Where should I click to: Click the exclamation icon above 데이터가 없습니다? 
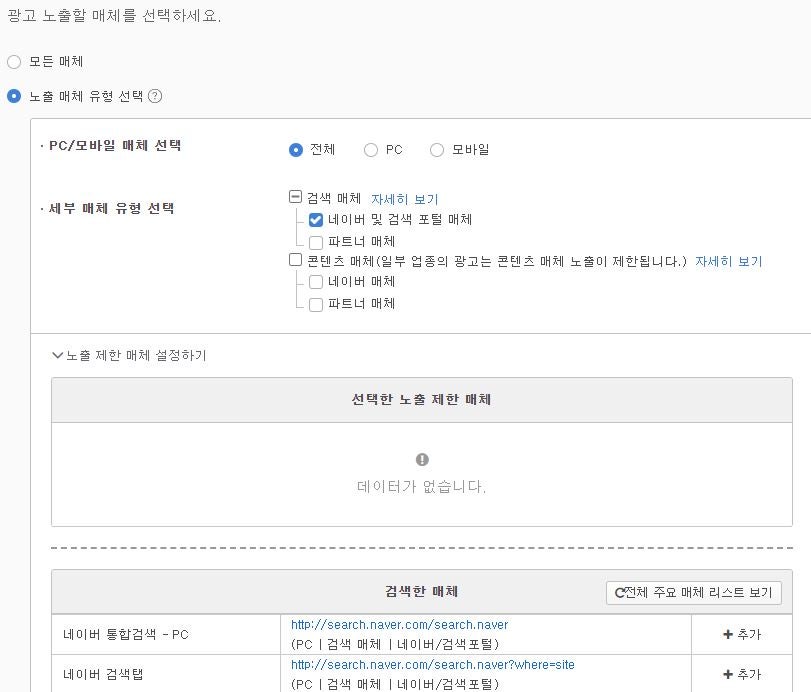point(422,459)
